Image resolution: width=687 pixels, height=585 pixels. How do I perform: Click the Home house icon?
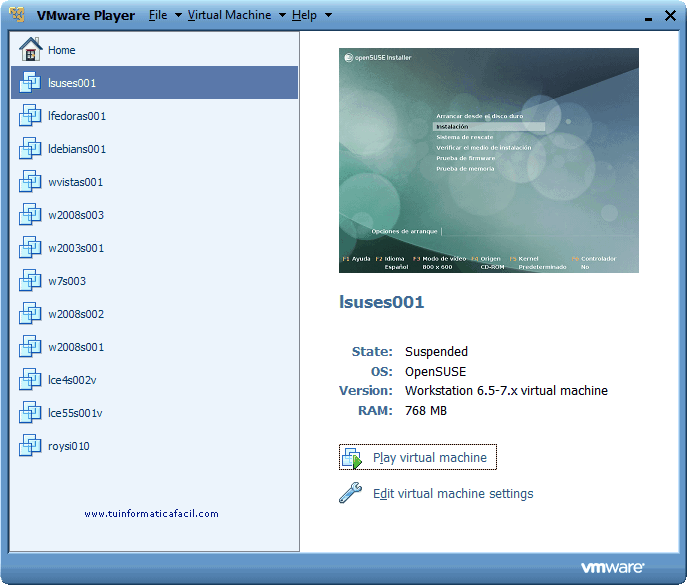(x=30, y=50)
